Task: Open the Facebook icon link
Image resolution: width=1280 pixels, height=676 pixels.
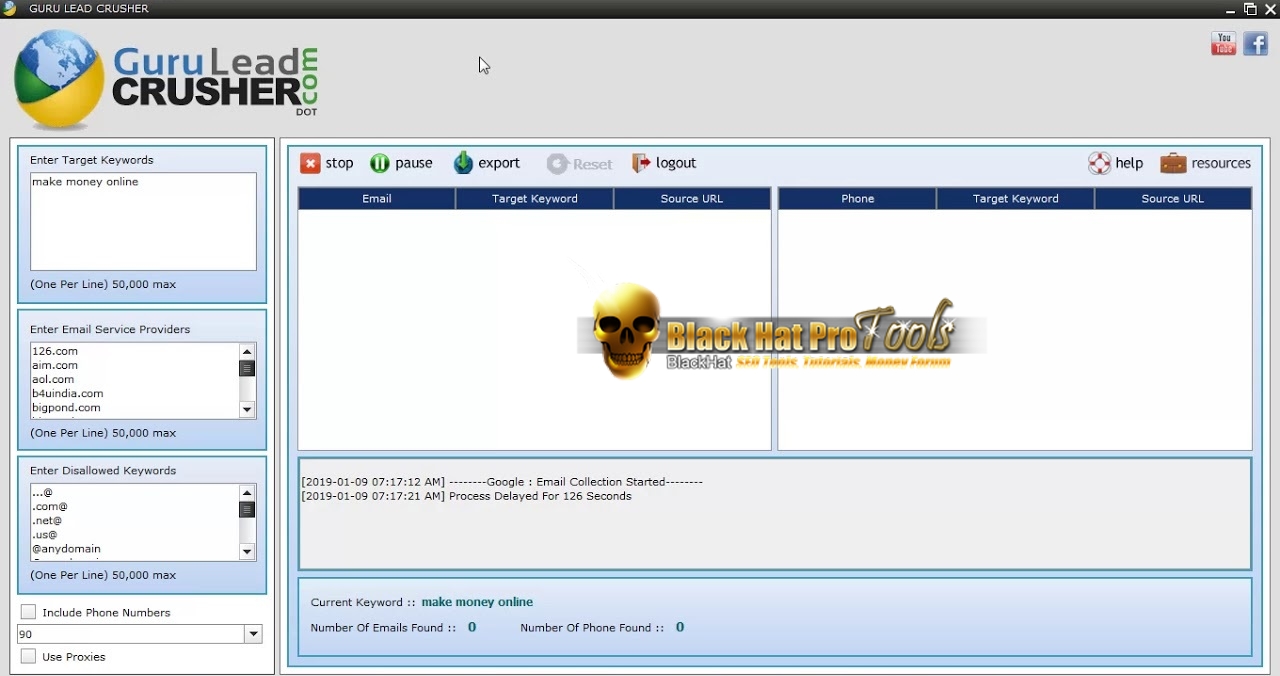Action: (x=1255, y=43)
